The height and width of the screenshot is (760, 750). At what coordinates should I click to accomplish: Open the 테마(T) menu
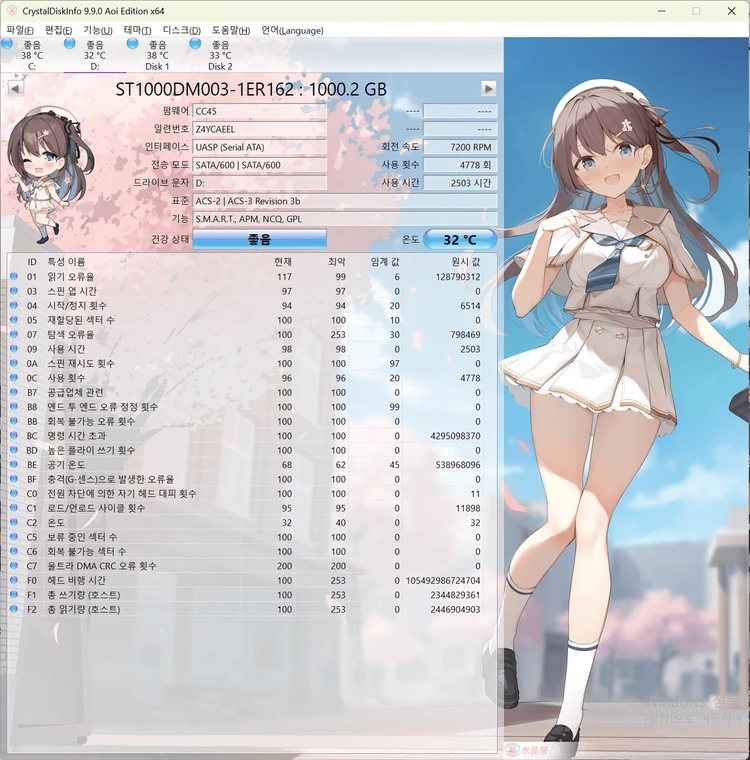[x=137, y=31]
